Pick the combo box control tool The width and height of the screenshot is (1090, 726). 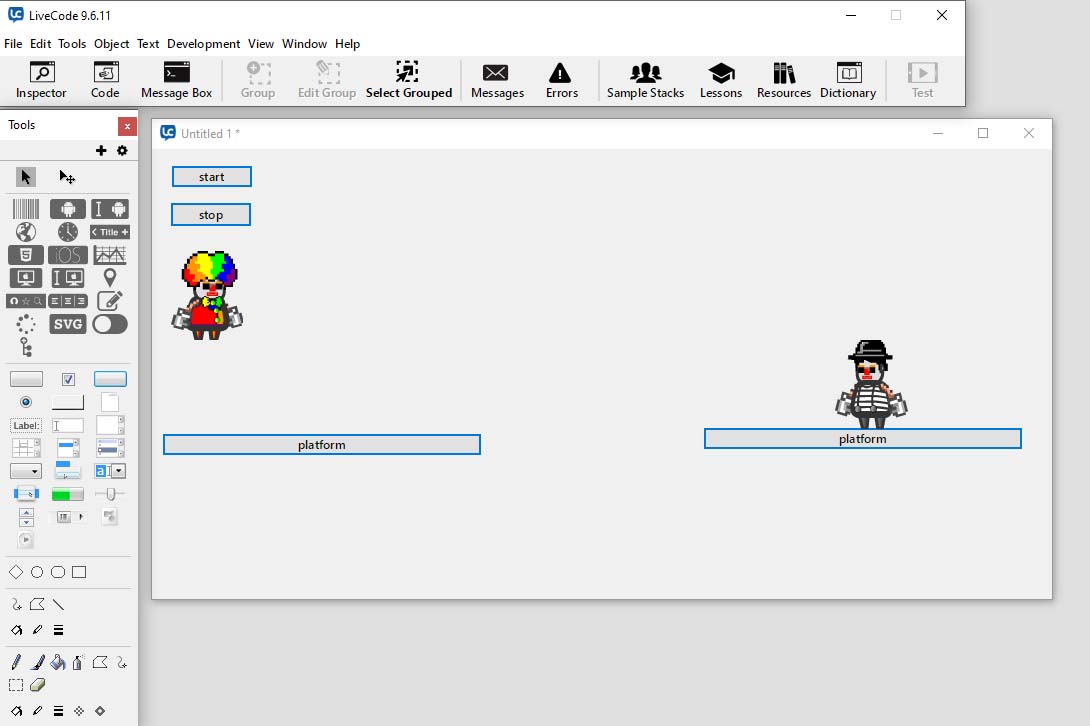click(x=110, y=471)
